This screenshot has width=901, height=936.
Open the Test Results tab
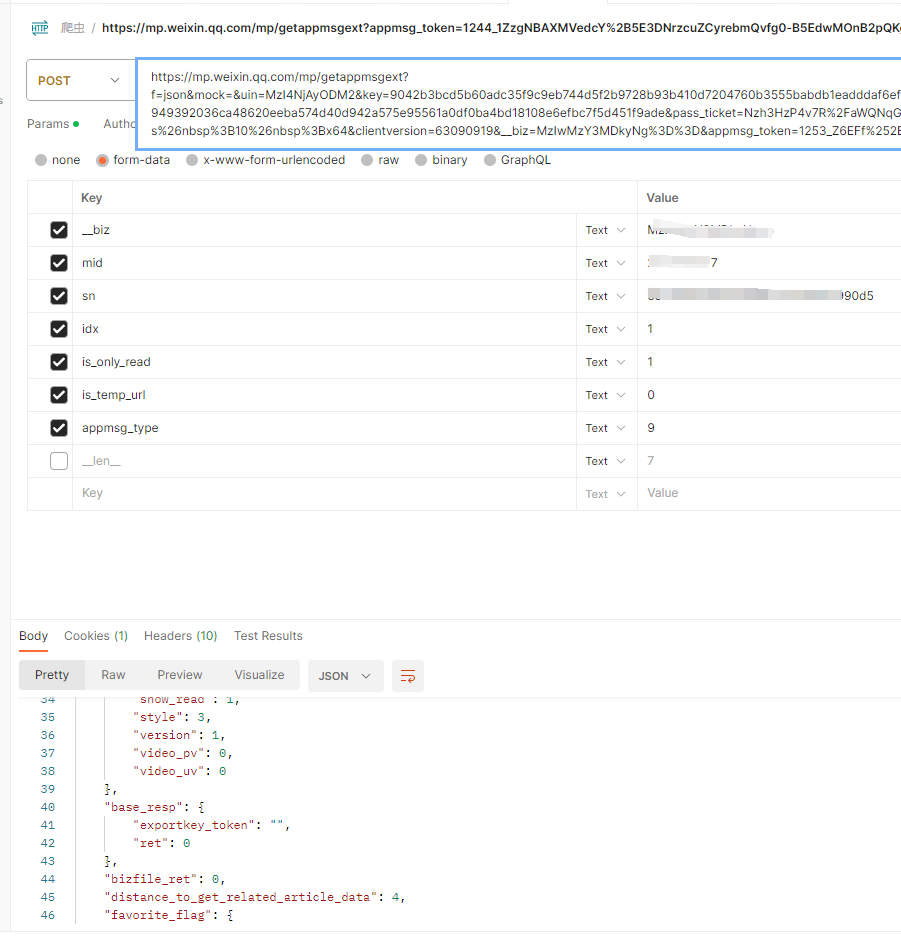coord(268,636)
